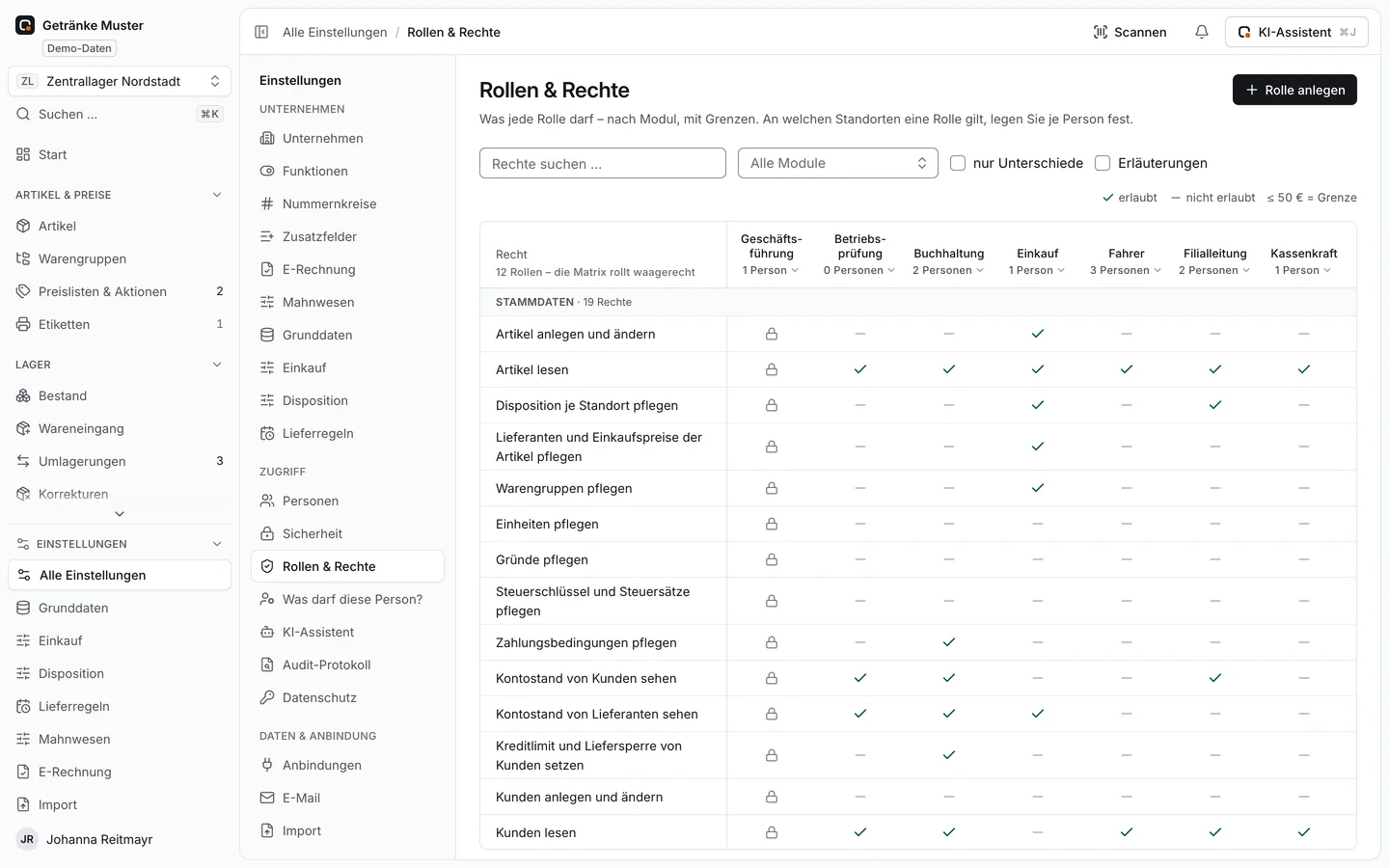Open the Scannen barcode scanner
Viewport: 1389px width, 868px height.
[1130, 32]
